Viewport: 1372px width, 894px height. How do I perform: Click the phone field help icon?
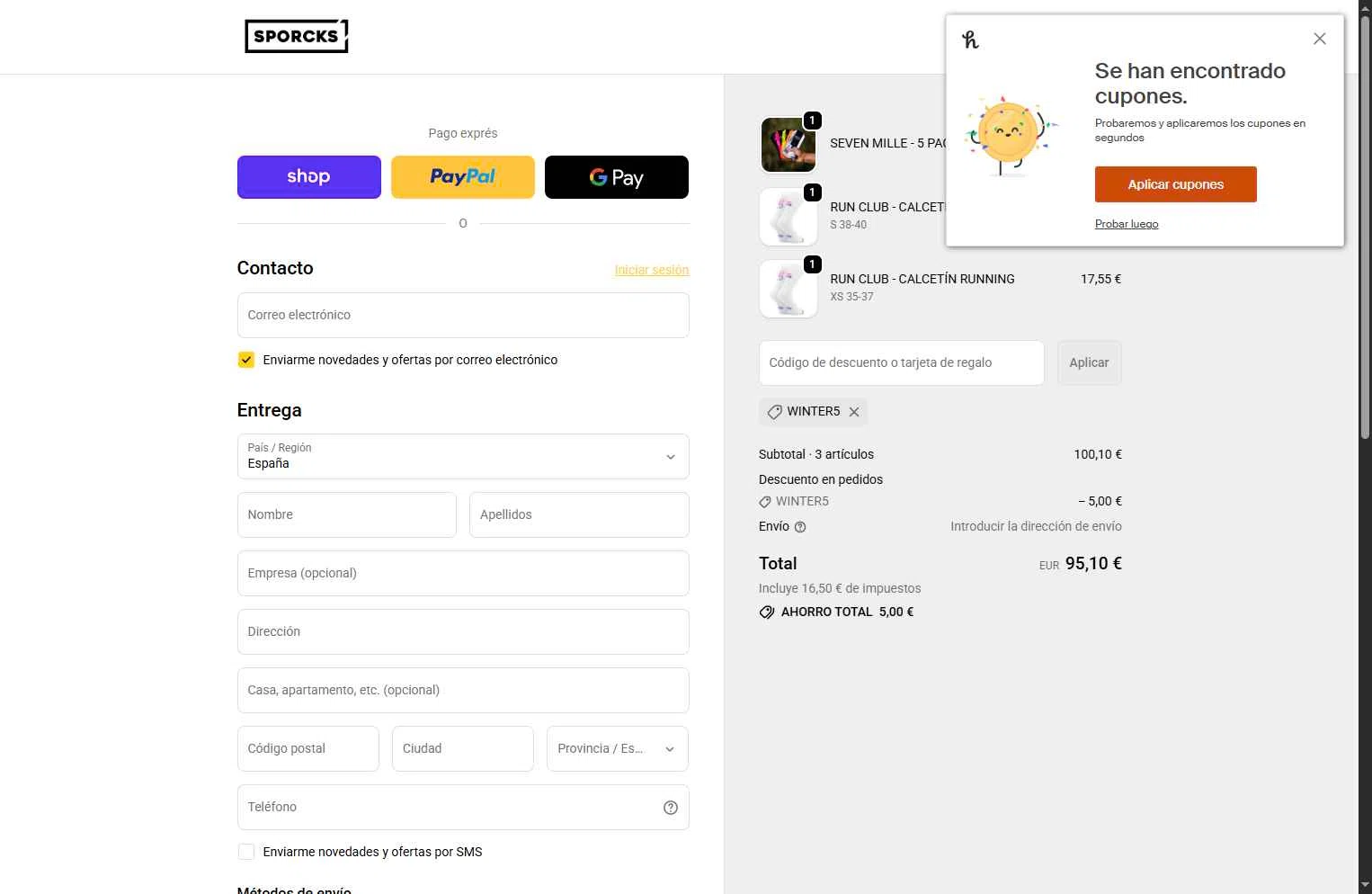(670, 808)
